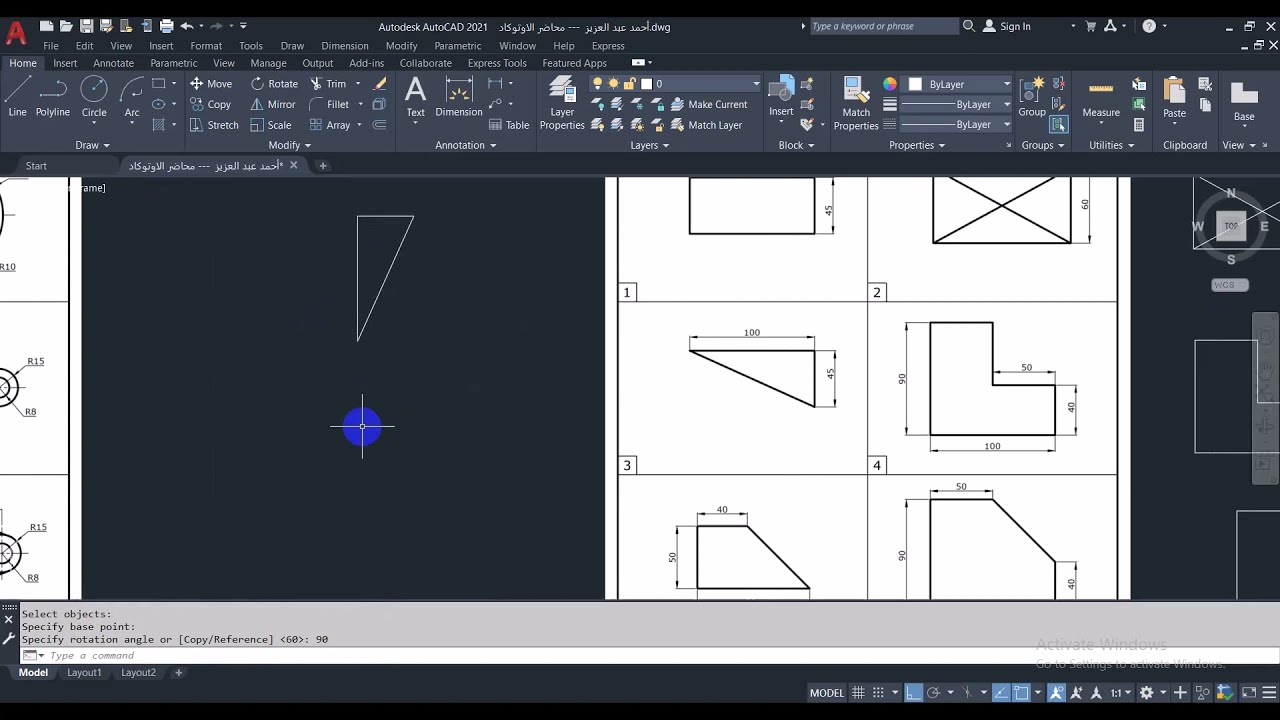
Task: Select the Arc tool
Action: point(132,97)
